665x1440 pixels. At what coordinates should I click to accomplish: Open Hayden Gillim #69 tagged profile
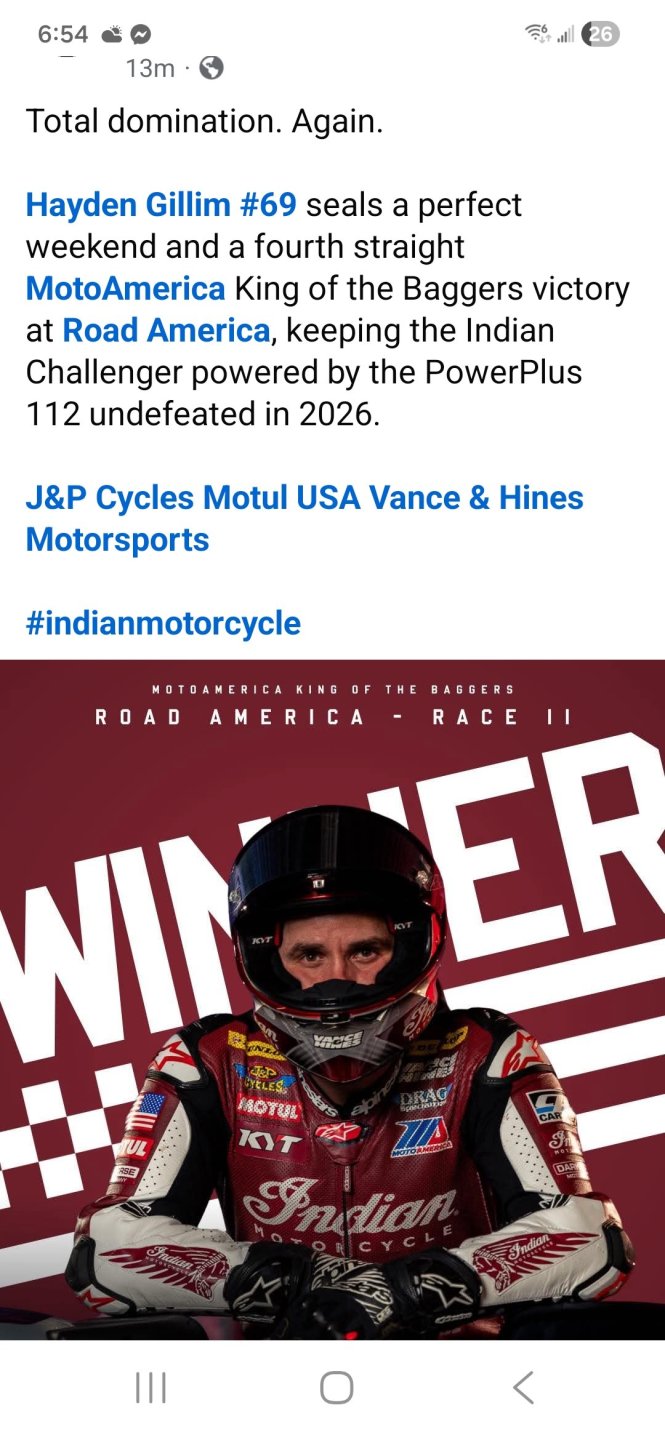pos(161,205)
